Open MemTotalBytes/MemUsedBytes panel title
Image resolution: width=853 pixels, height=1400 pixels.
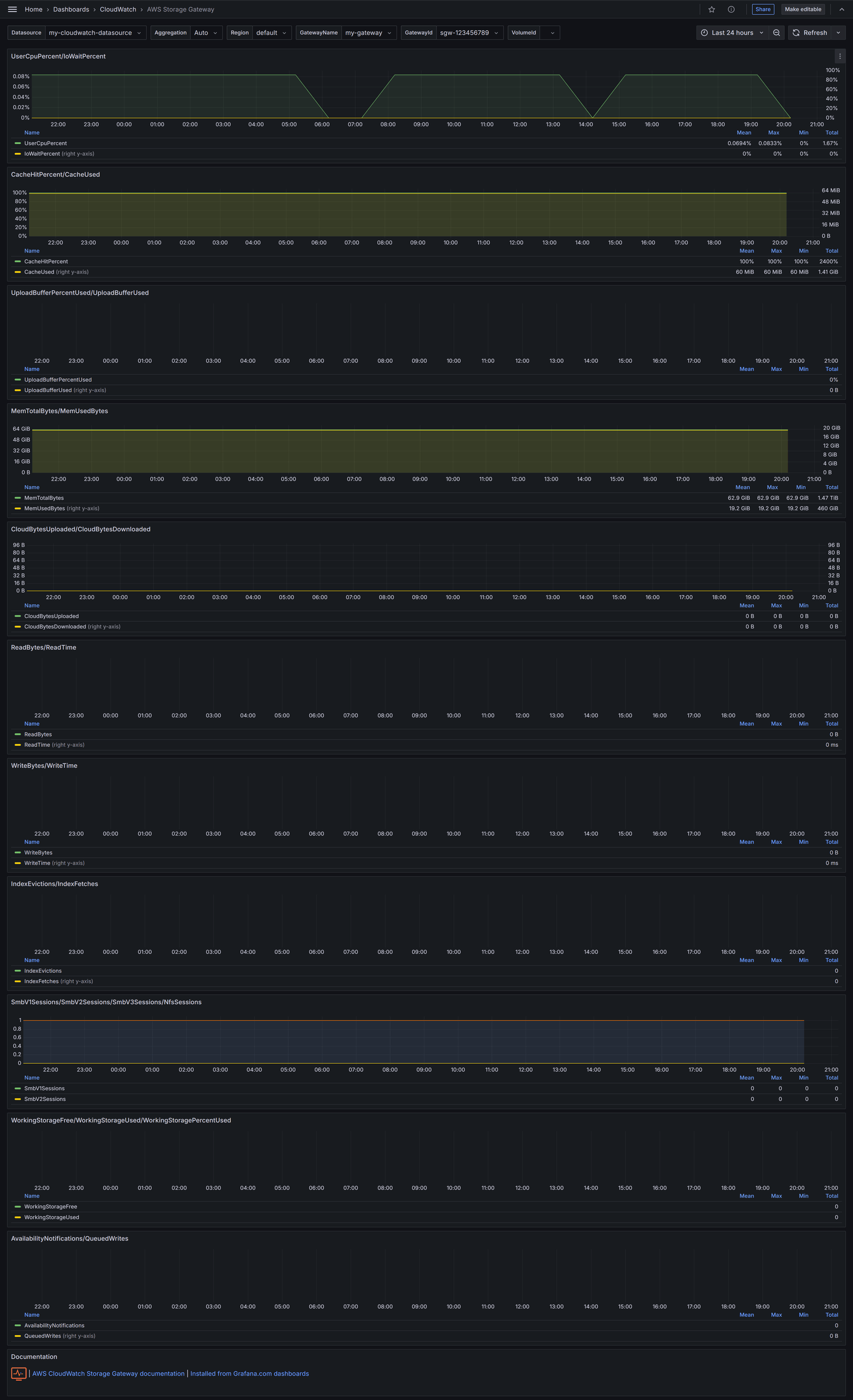tap(59, 411)
